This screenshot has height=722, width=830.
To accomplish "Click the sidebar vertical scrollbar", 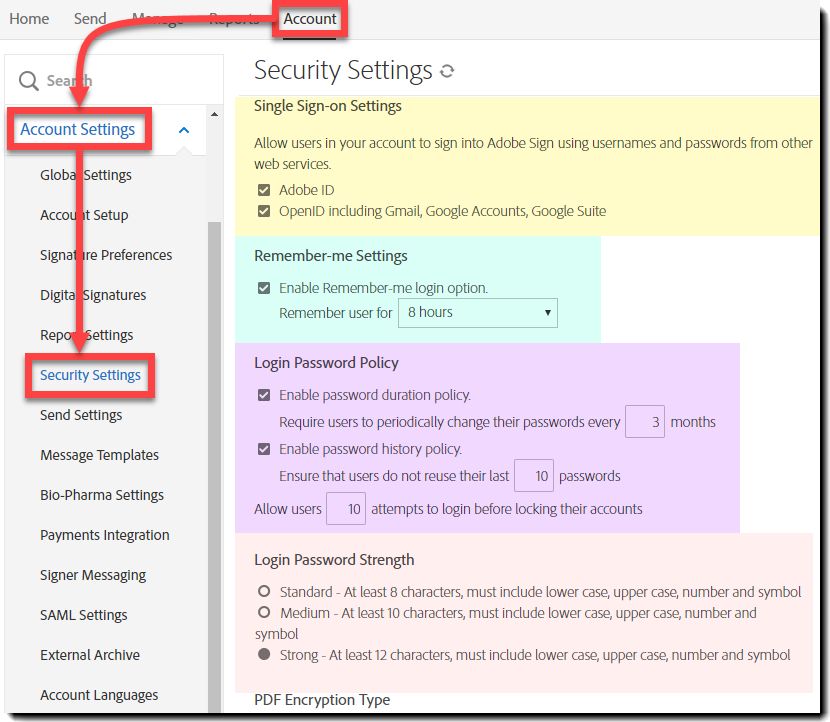I will coord(214,466).
